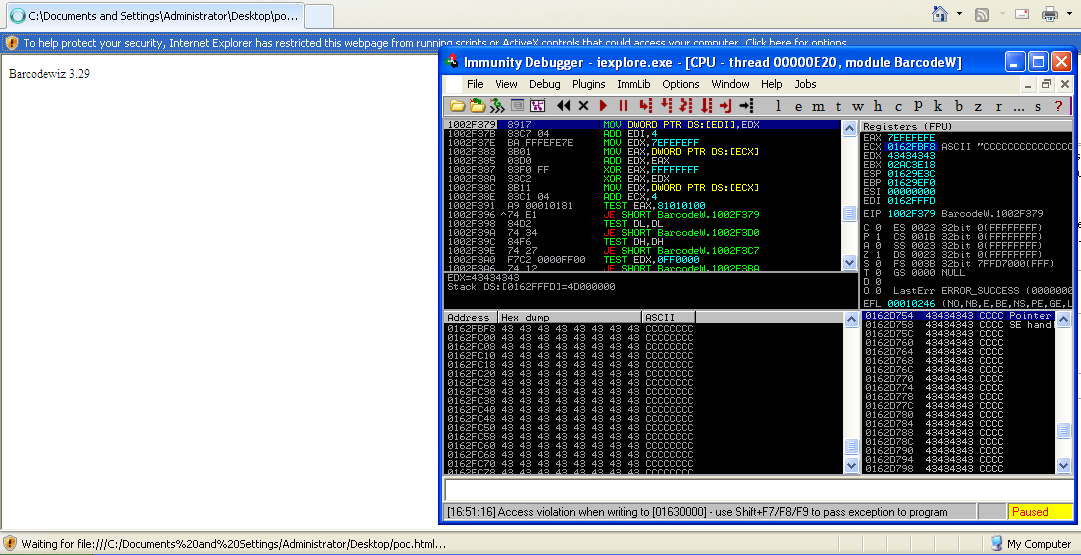Screen dimensions: 1081x555
Task: Open Threads window with 't' button
Action: [838, 106]
